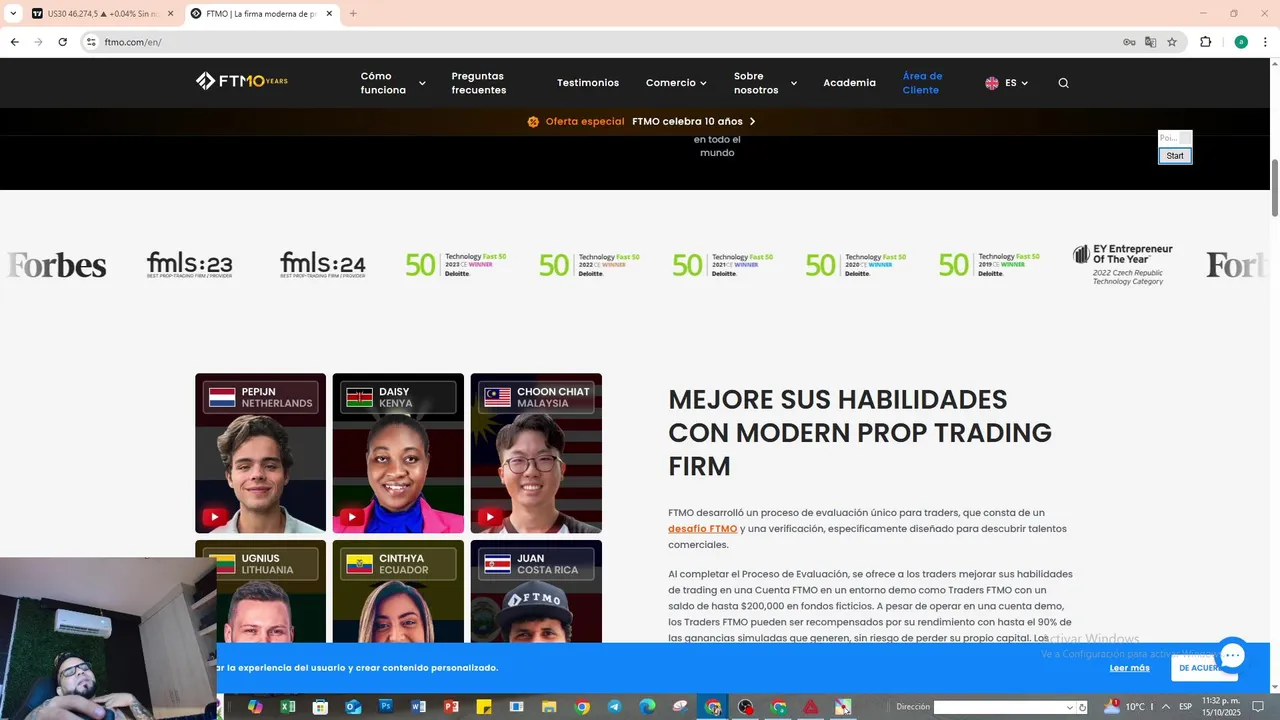1280x720 pixels.
Task: Bookmark this page with the star icon
Action: coord(1172,42)
